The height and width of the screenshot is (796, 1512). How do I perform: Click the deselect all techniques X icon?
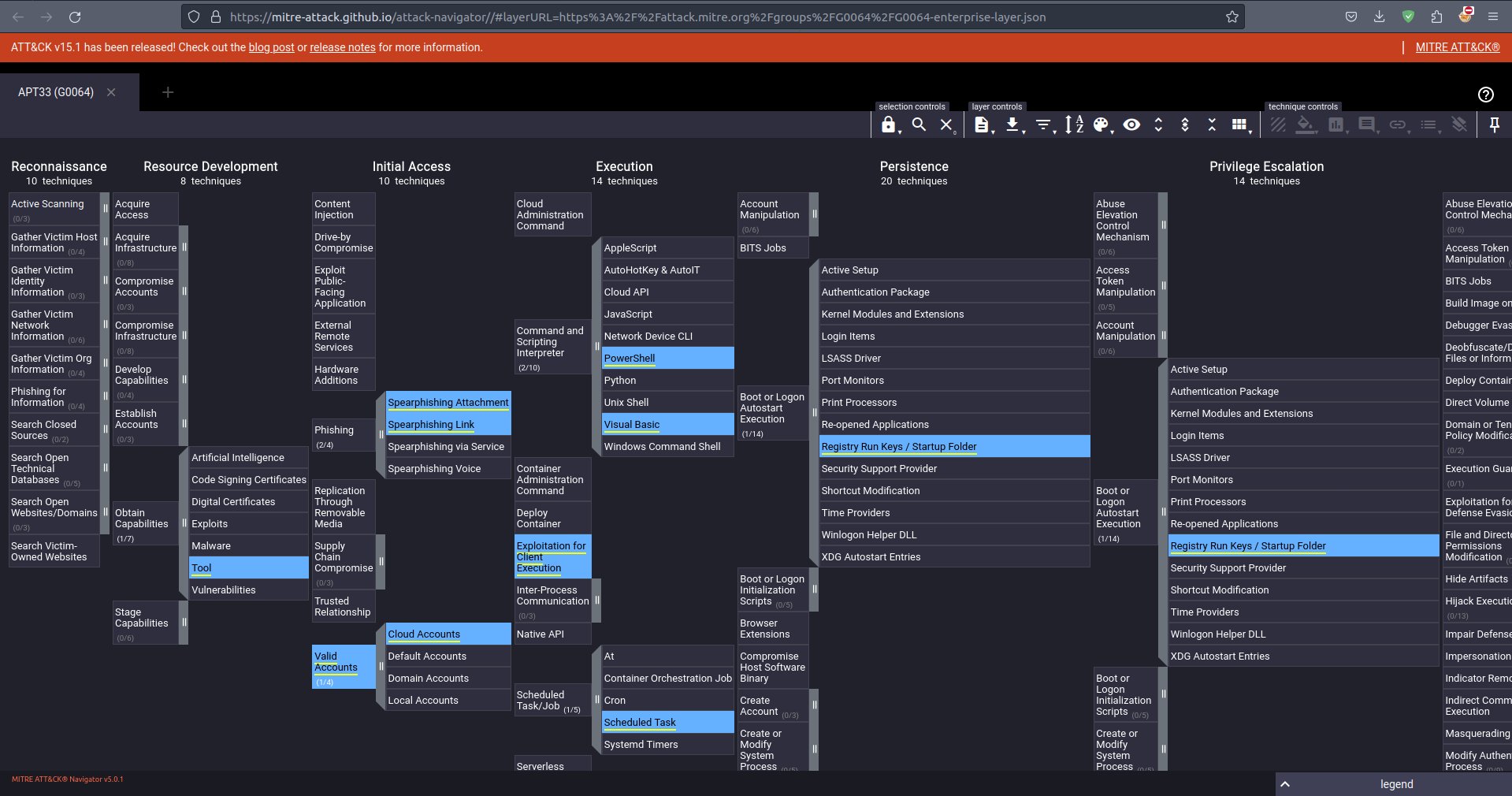pos(946,125)
